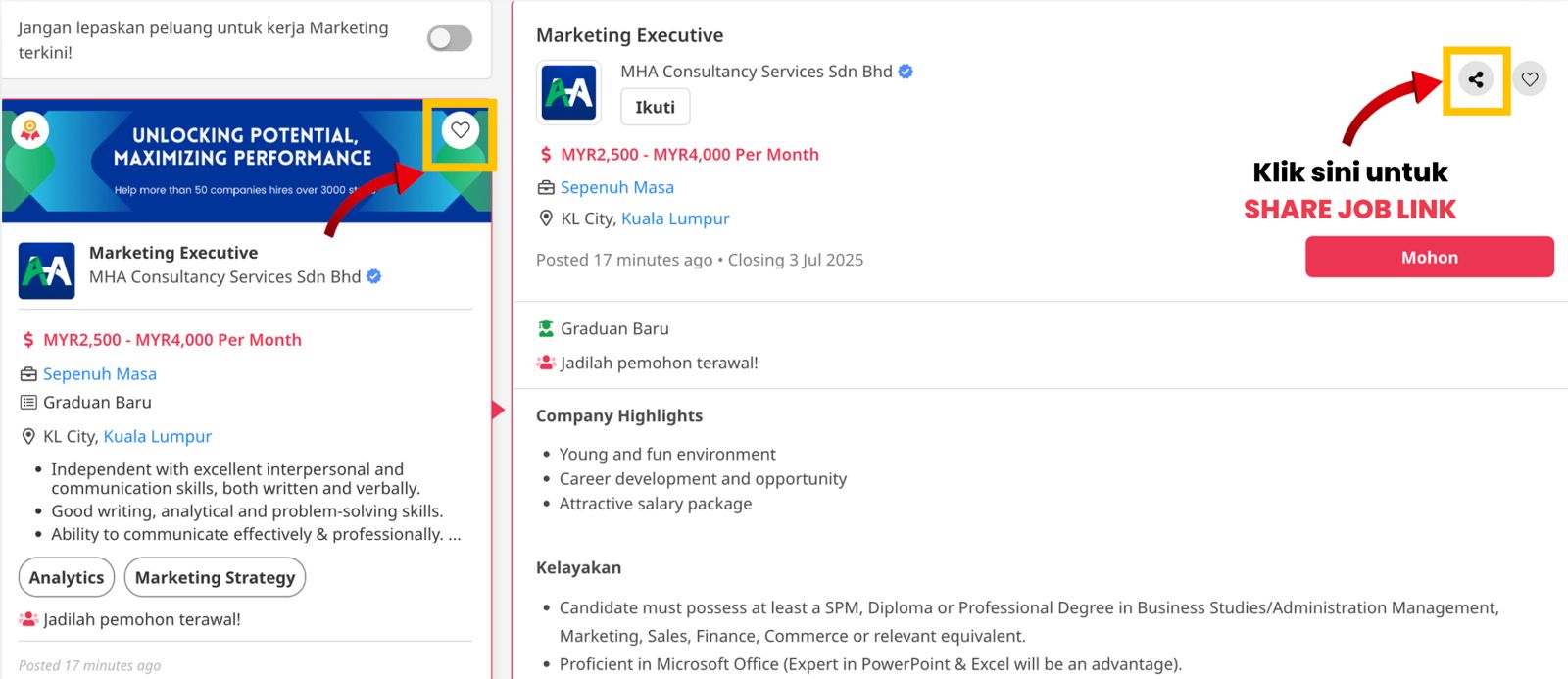
Task: Click heart icon beside share button
Action: [x=1530, y=79]
